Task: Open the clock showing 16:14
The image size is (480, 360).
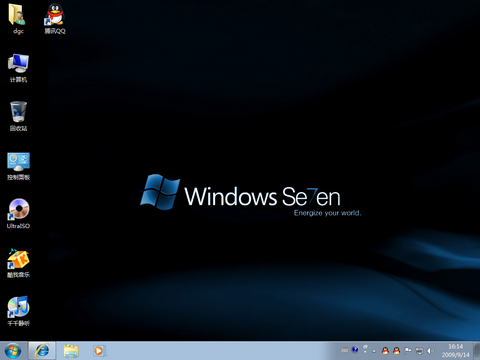Action: pos(455,351)
